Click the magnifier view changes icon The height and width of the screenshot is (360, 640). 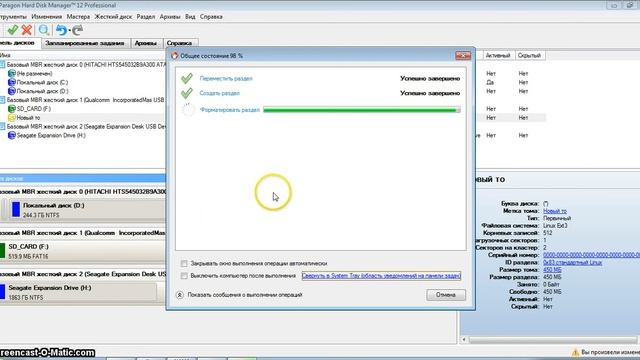(x=44, y=30)
